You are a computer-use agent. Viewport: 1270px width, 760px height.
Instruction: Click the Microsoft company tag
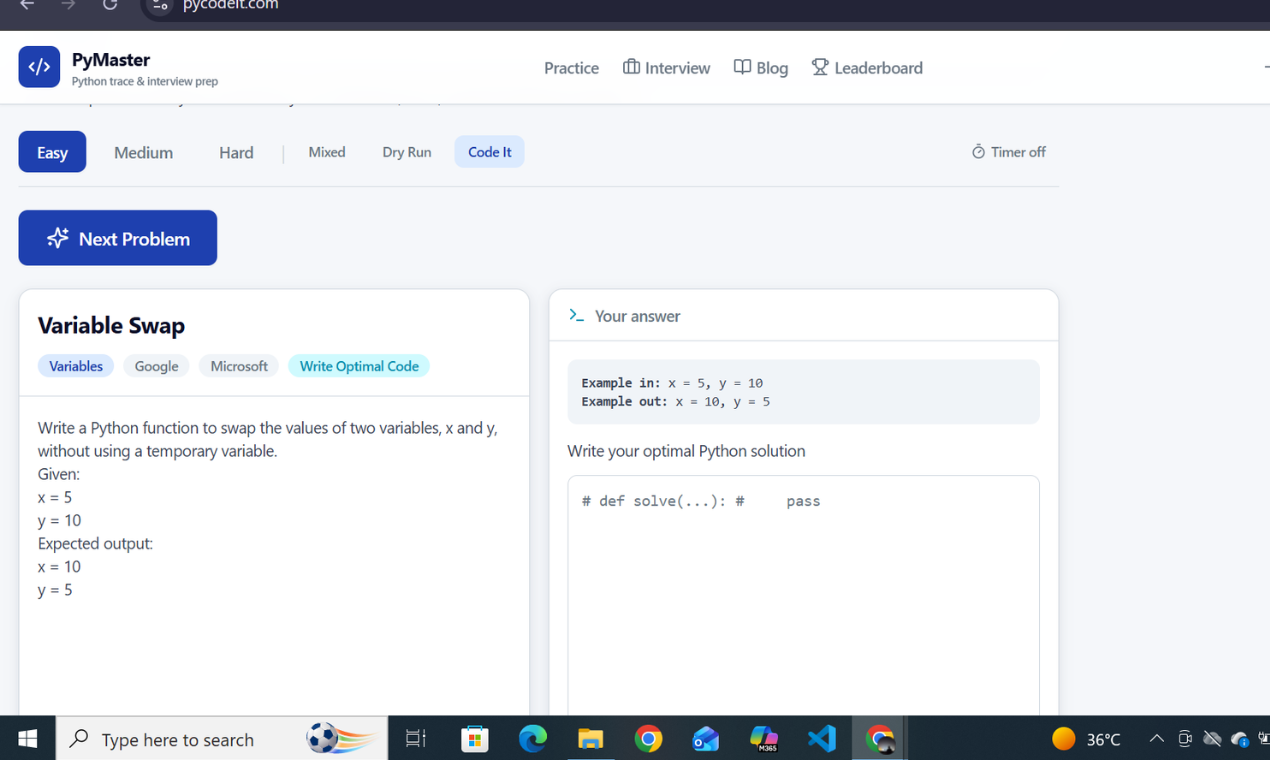click(x=239, y=366)
